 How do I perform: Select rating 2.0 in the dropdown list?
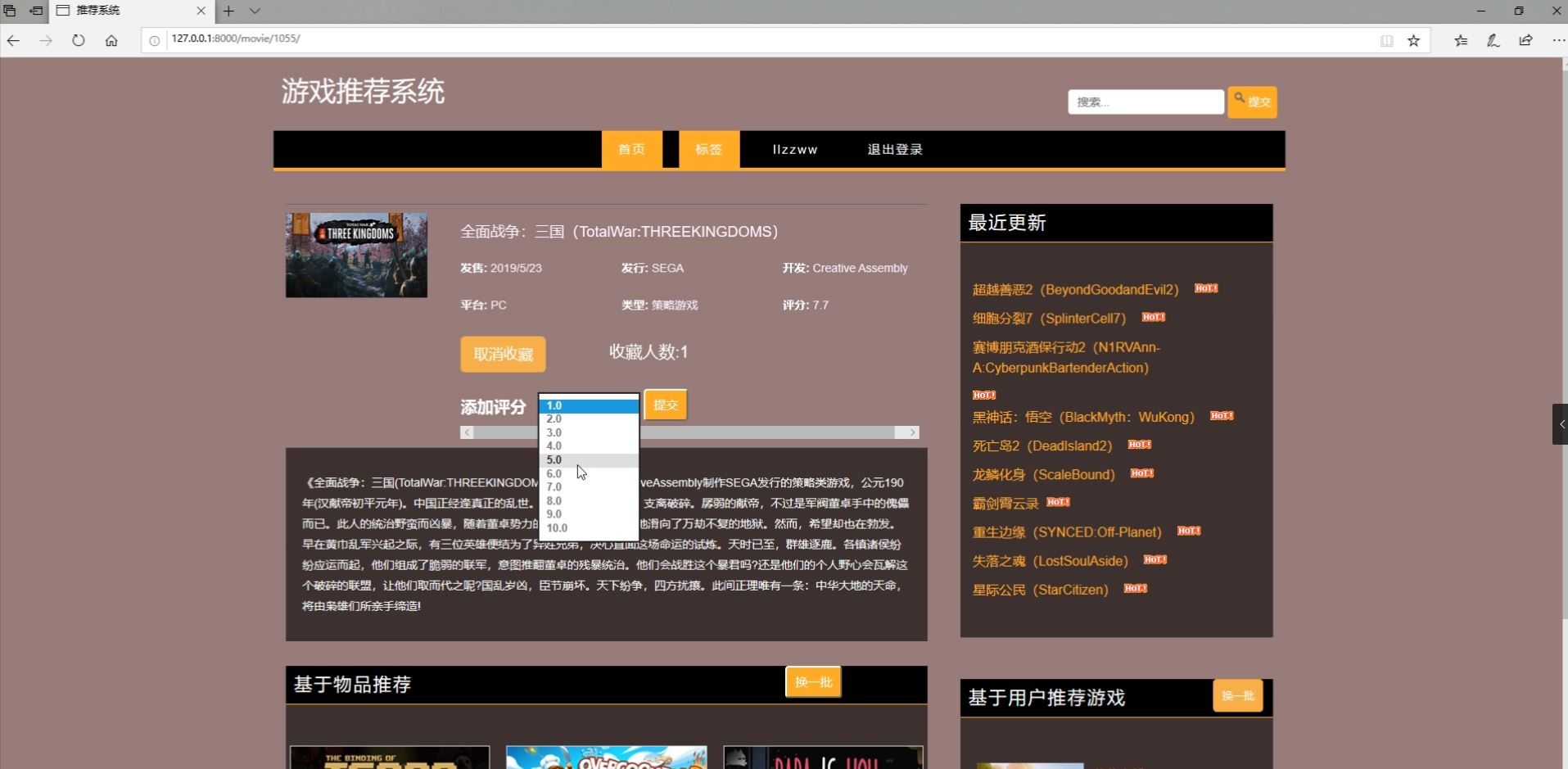coord(589,418)
